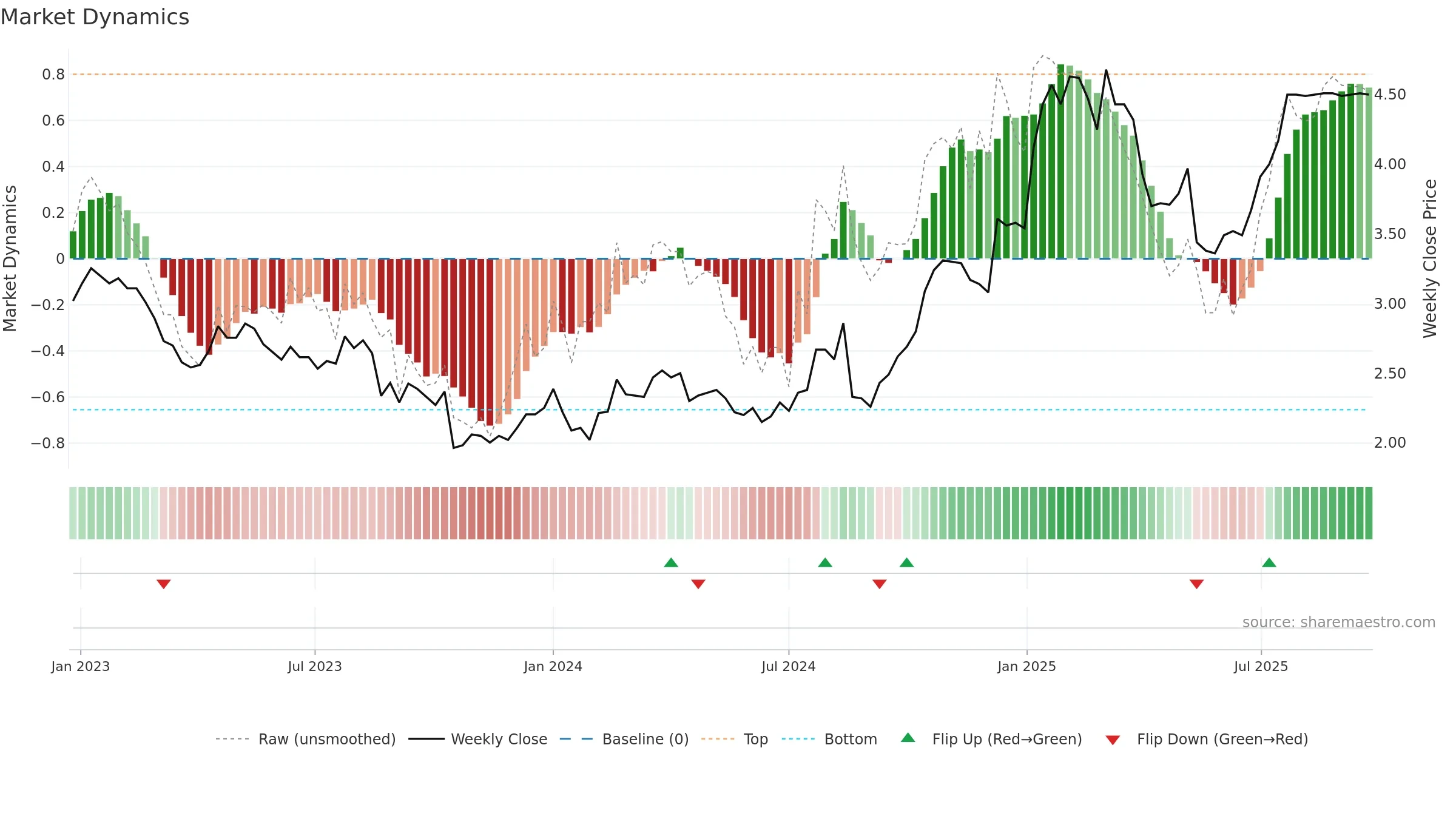Click the Jul 2025 x-axis label
Image resolution: width=1456 pixels, height=819 pixels.
pos(1261,666)
